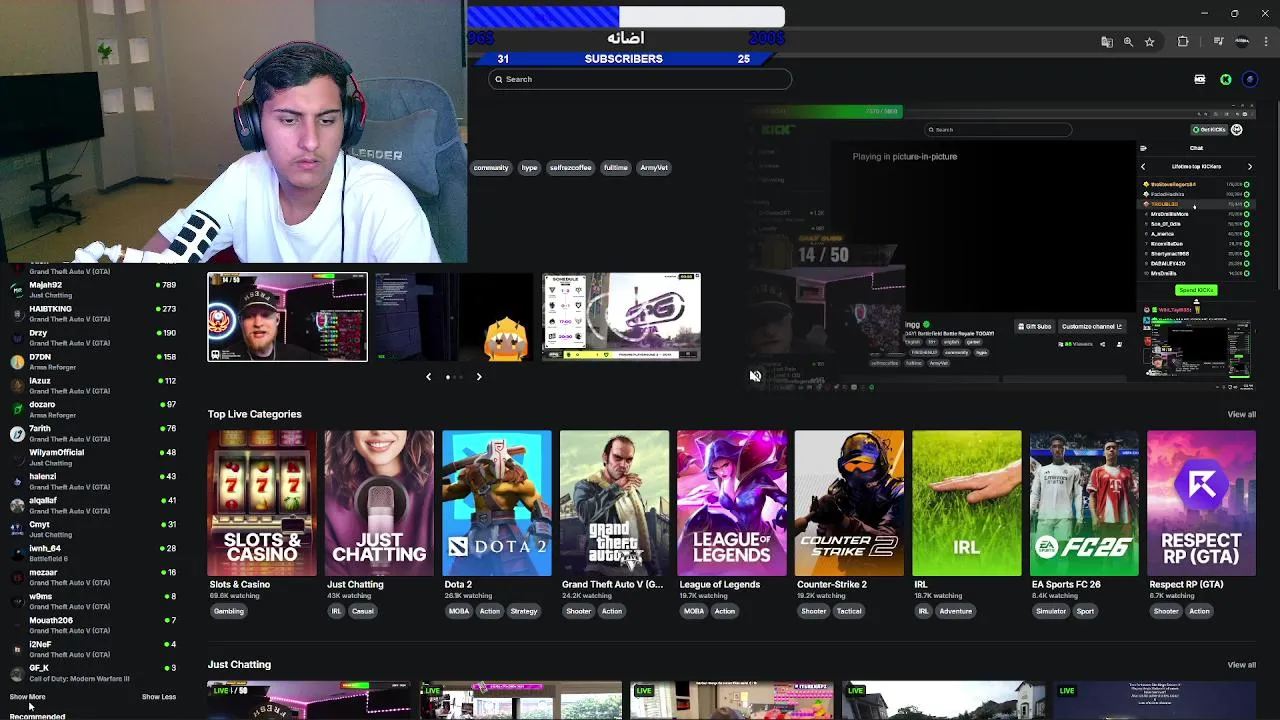The image size is (1280, 720).
Task: Click Customize channel in the stream preview
Action: tap(1092, 327)
